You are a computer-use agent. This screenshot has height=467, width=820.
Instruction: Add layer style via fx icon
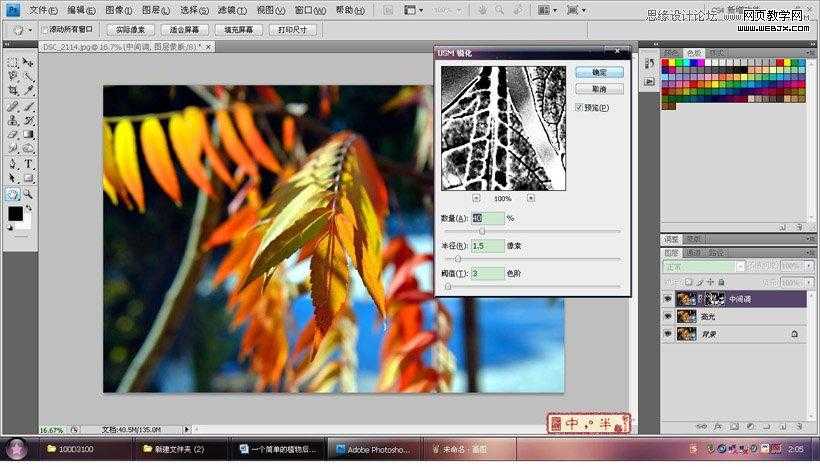[718, 427]
